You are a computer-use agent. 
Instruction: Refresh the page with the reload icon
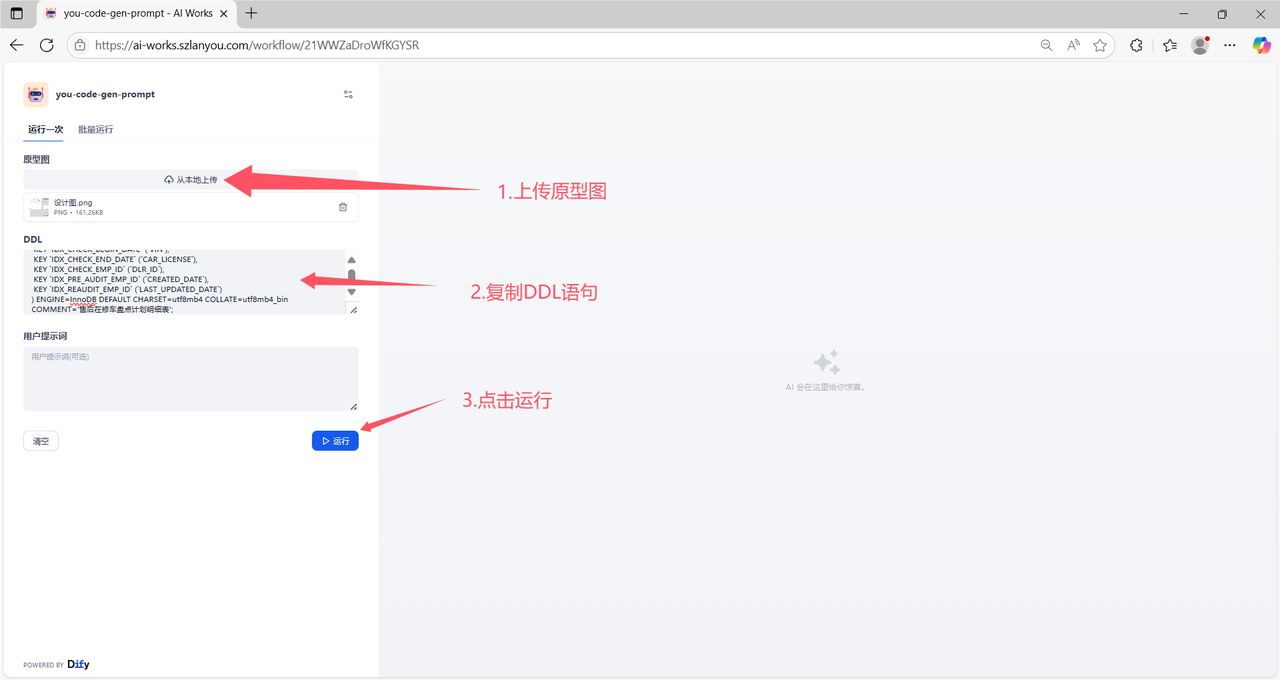point(46,44)
